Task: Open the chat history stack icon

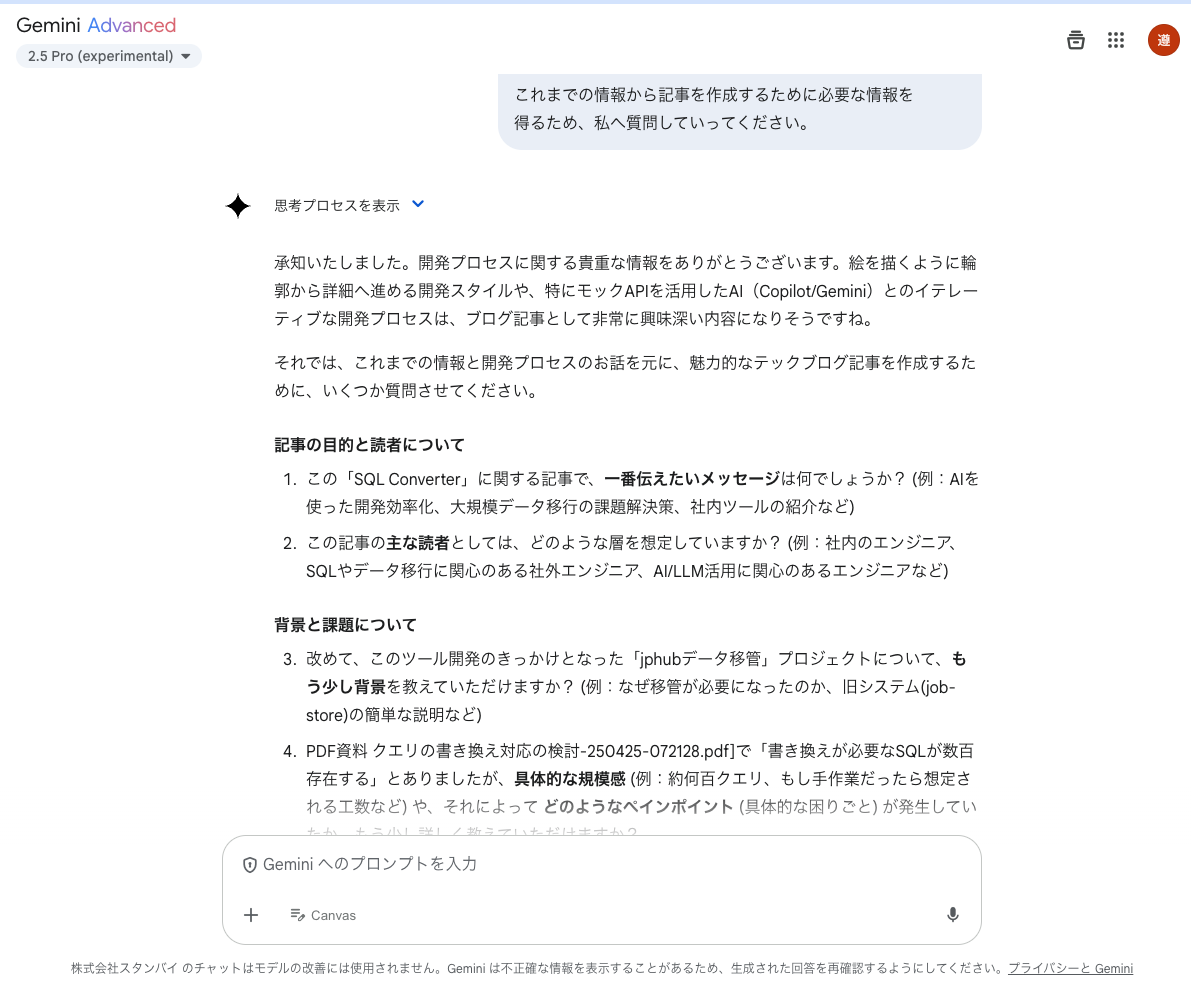Action: pos(1076,40)
